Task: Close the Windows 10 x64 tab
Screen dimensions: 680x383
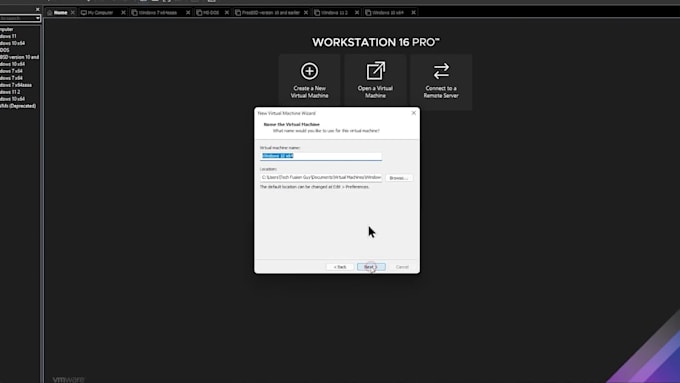Action: coord(413,13)
